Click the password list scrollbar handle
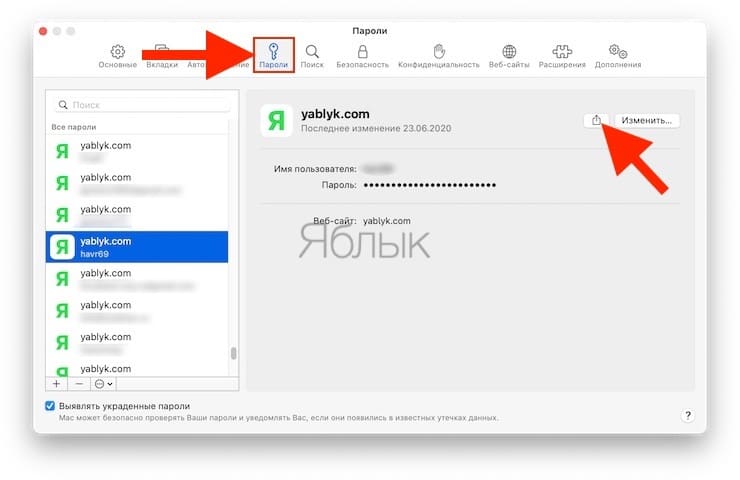The image size is (740, 480). point(234,353)
